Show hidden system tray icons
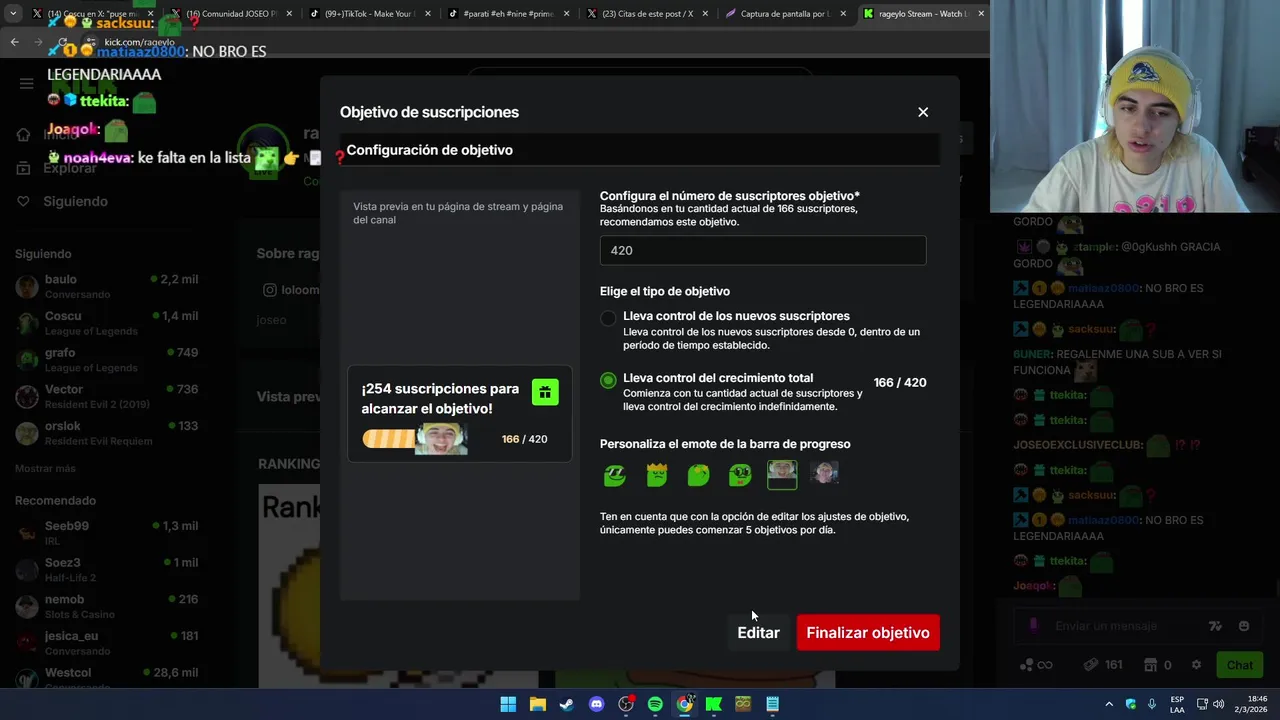Image resolution: width=1280 pixels, height=720 pixels. (x=1109, y=704)
